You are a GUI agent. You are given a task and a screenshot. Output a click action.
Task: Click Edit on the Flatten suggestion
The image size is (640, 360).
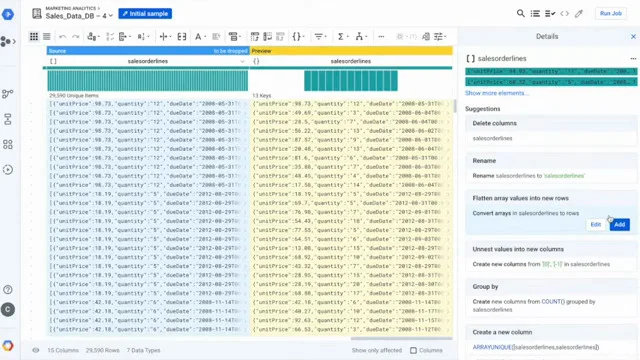click(596, 224)
